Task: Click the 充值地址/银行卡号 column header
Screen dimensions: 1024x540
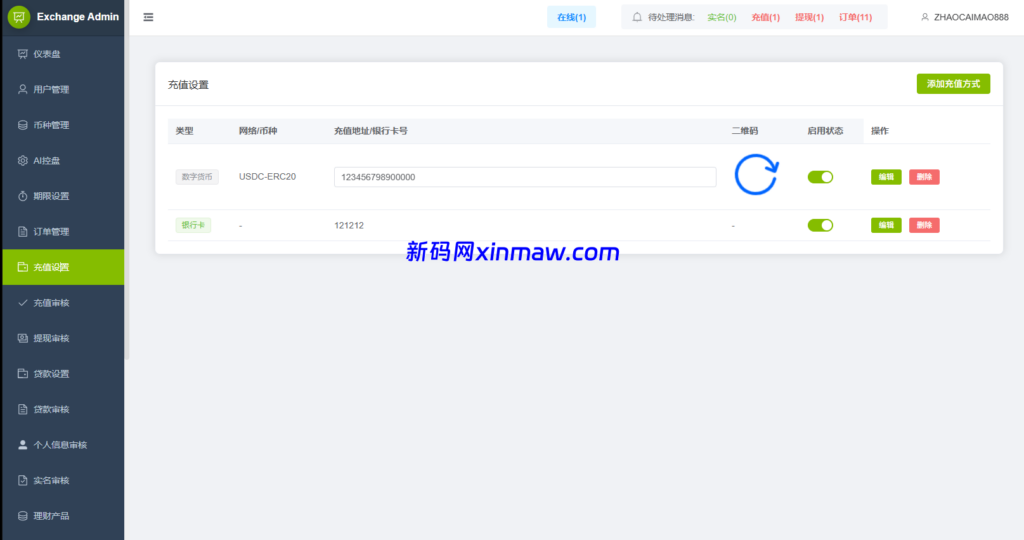Action: pyautogui.click(x=370, y=131)
